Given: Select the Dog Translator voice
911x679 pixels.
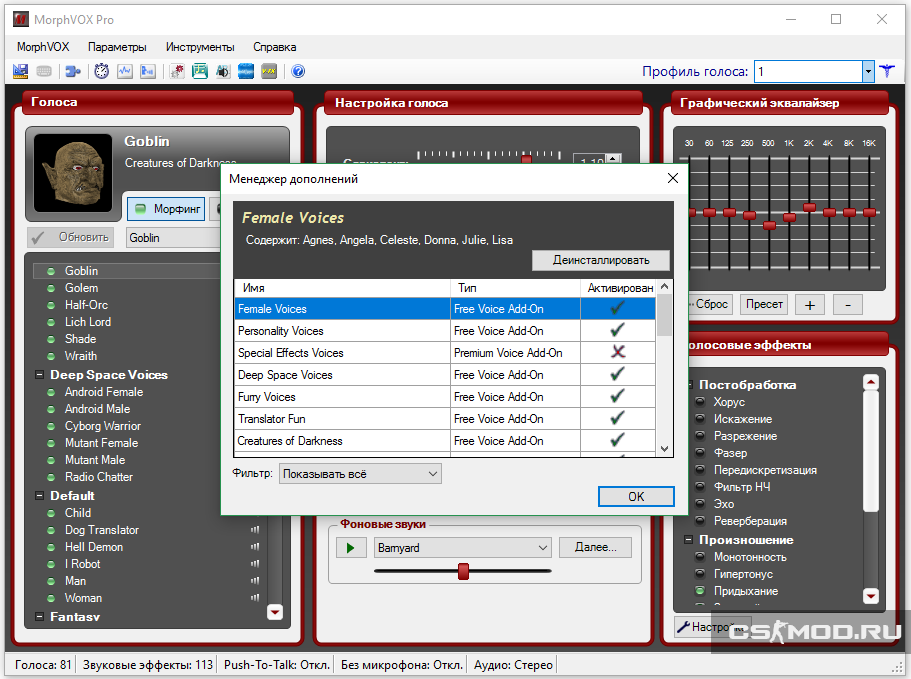Looking at the screenshot, I should [102, 530].
